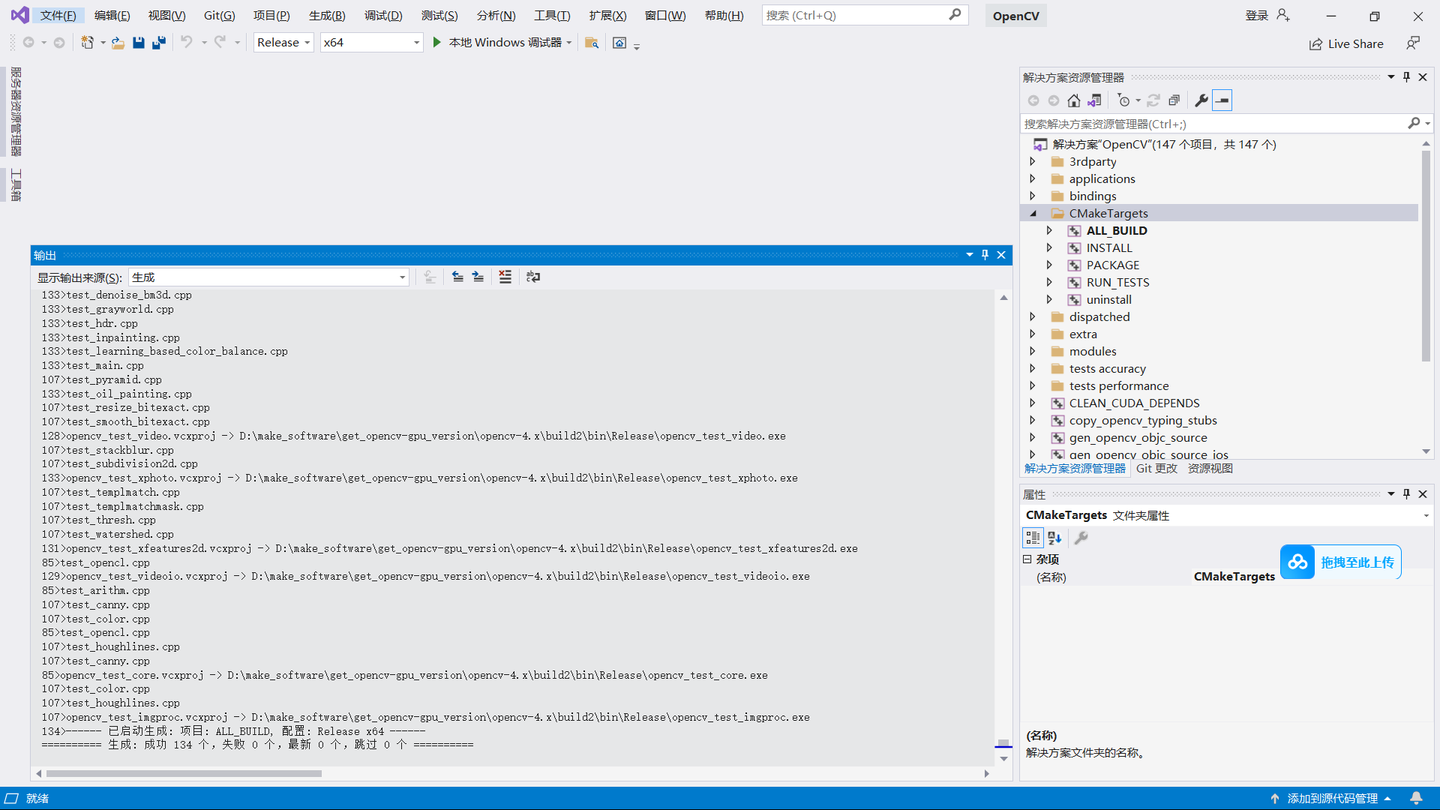
Task: Clear all output in the Output window
Action: [x=505, y=277]
